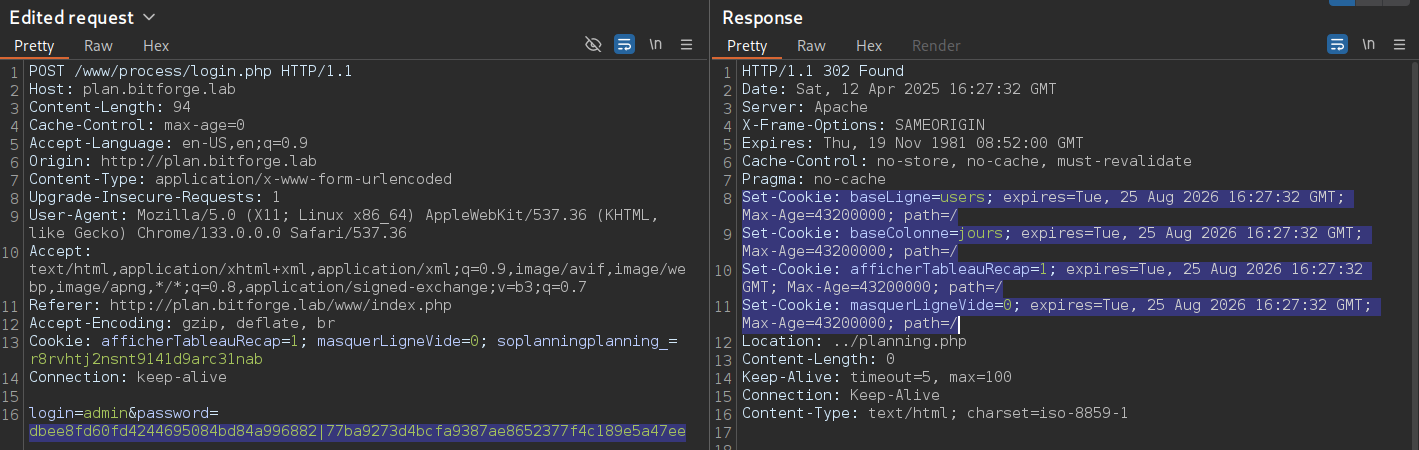Open request editor hamburger options menu
This screenshot has width=1419, height=450.
point(686,44)
